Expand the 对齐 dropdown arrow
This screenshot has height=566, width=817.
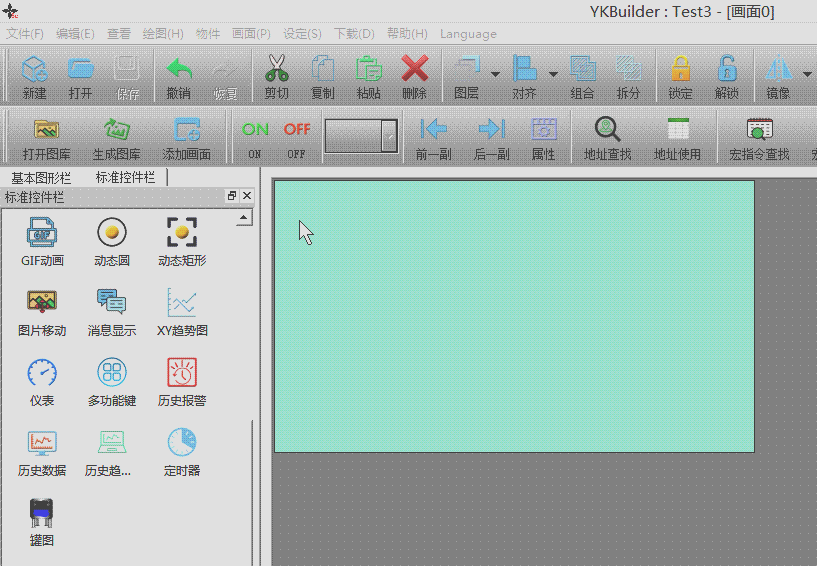click(553, 73)
